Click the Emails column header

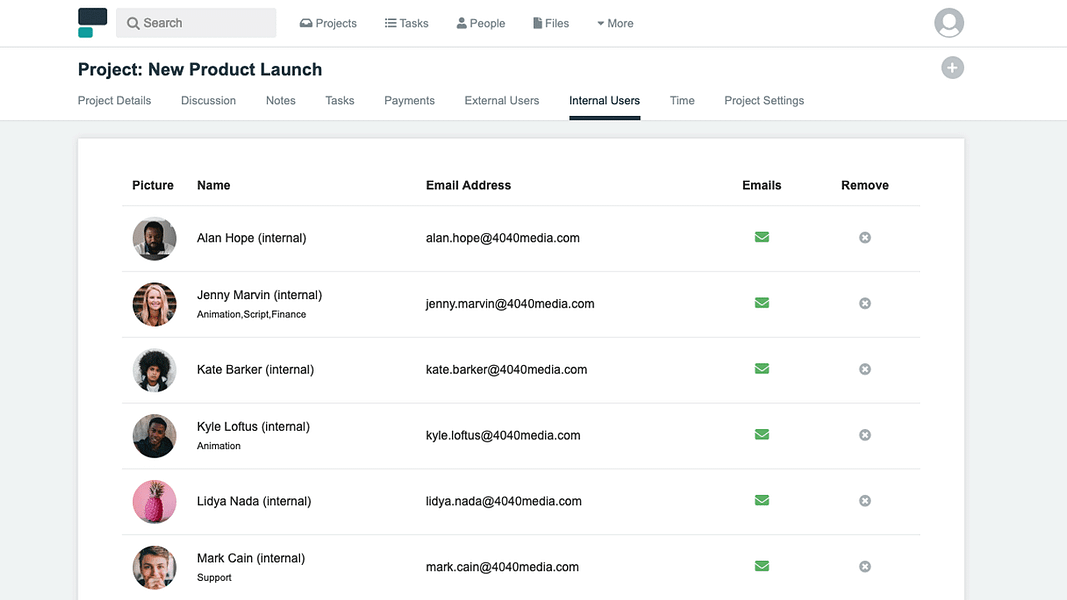(761, 185)
